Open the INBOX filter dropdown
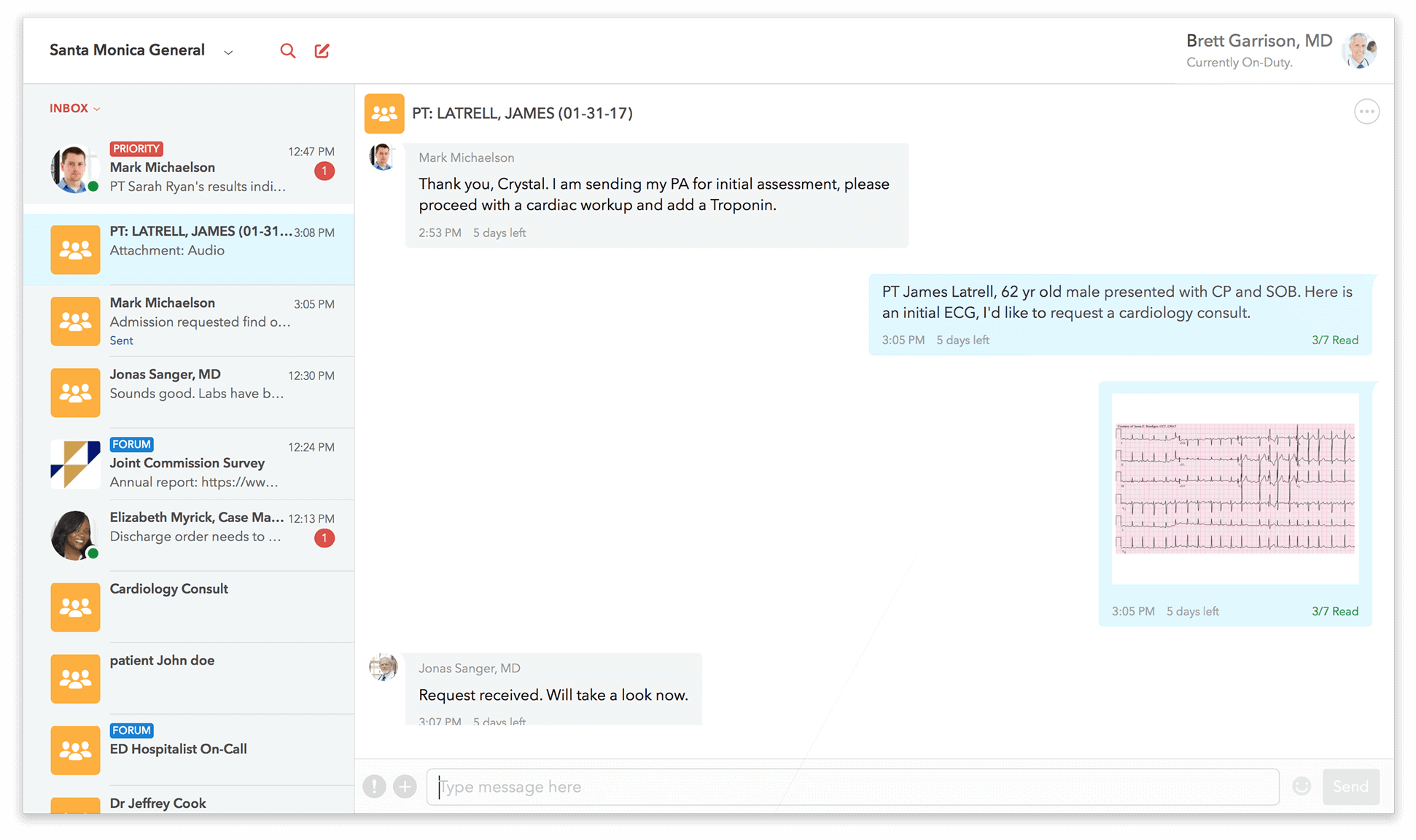Image resolution: width=1416 pixels, height=840 pixels. point(74,109)
